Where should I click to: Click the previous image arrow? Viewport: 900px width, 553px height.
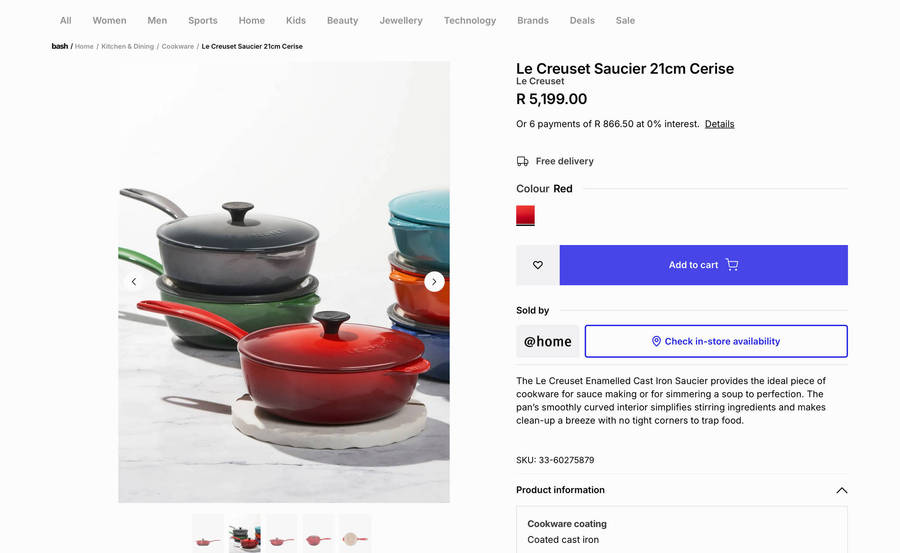click(134, 282)
